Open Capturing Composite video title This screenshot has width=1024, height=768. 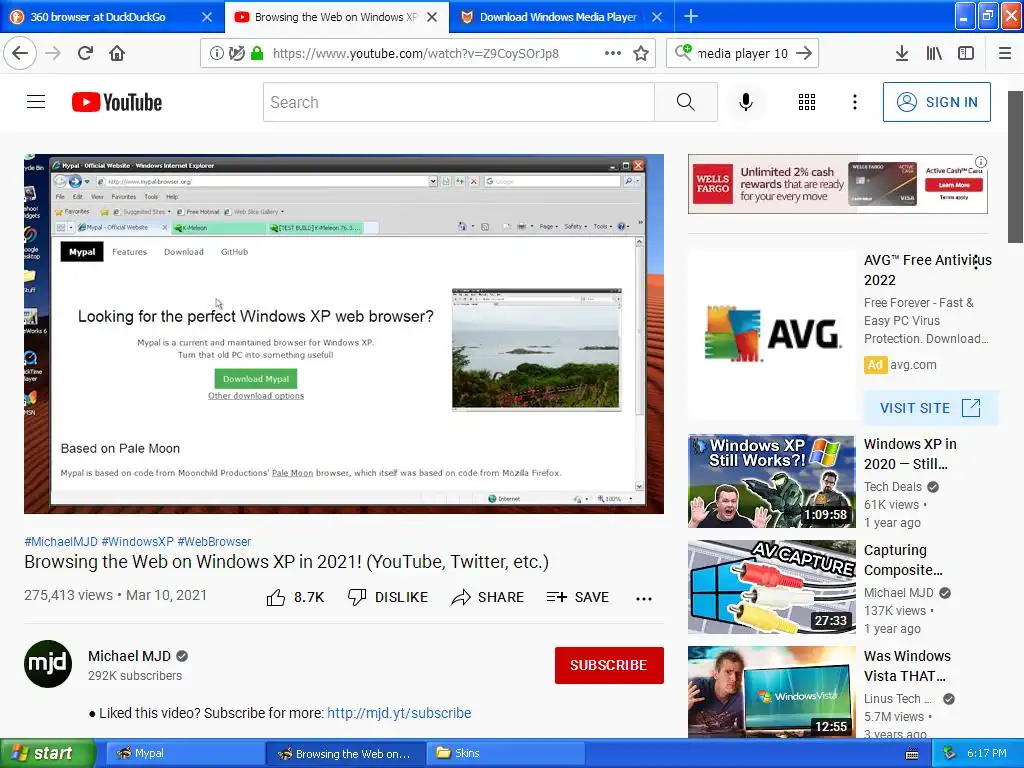[903, 560]
